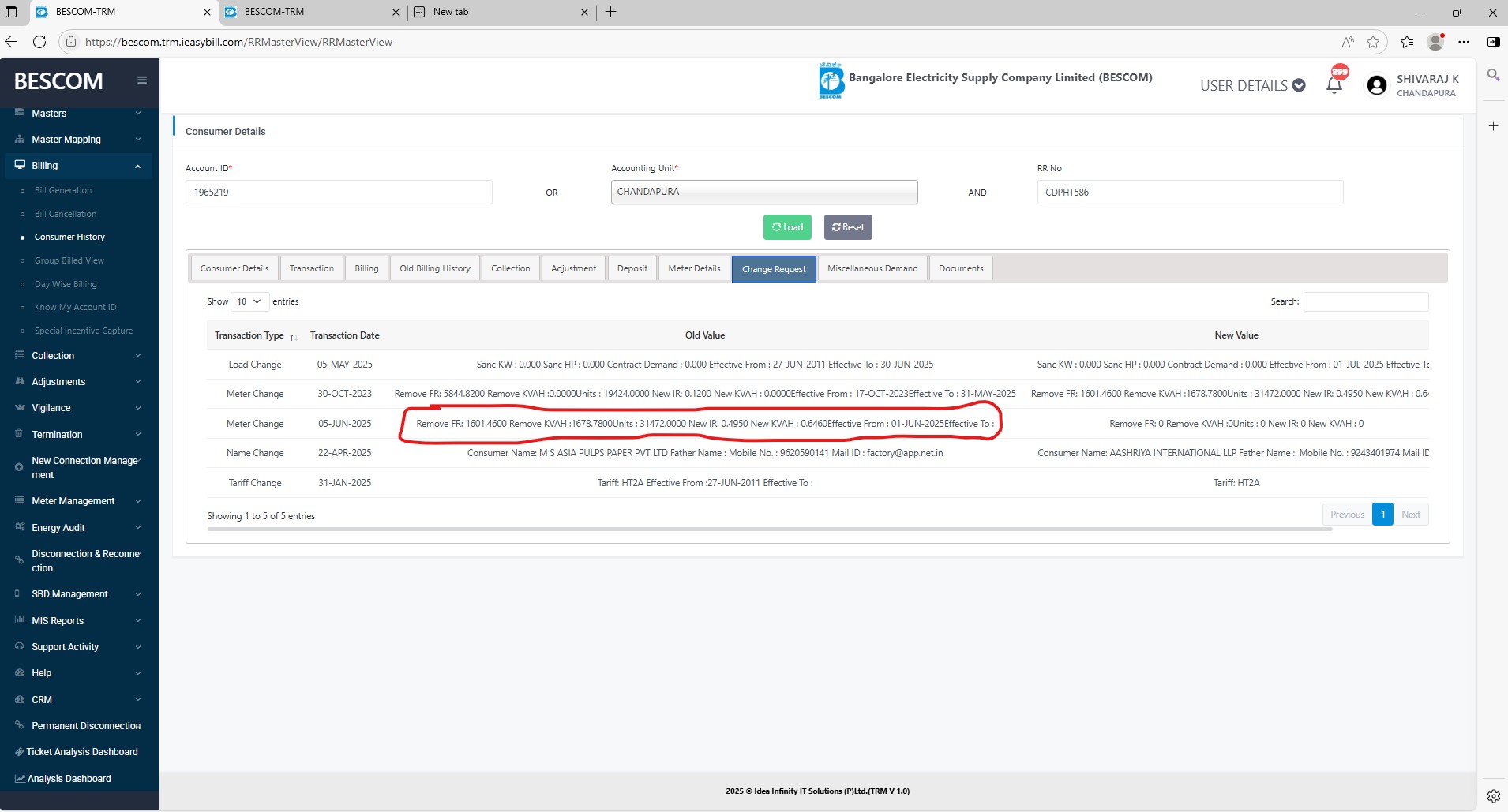Viewport: 1508px width, 812px height.
Task: Click the BESCOM company logo
Action: [x=831, y=80]
